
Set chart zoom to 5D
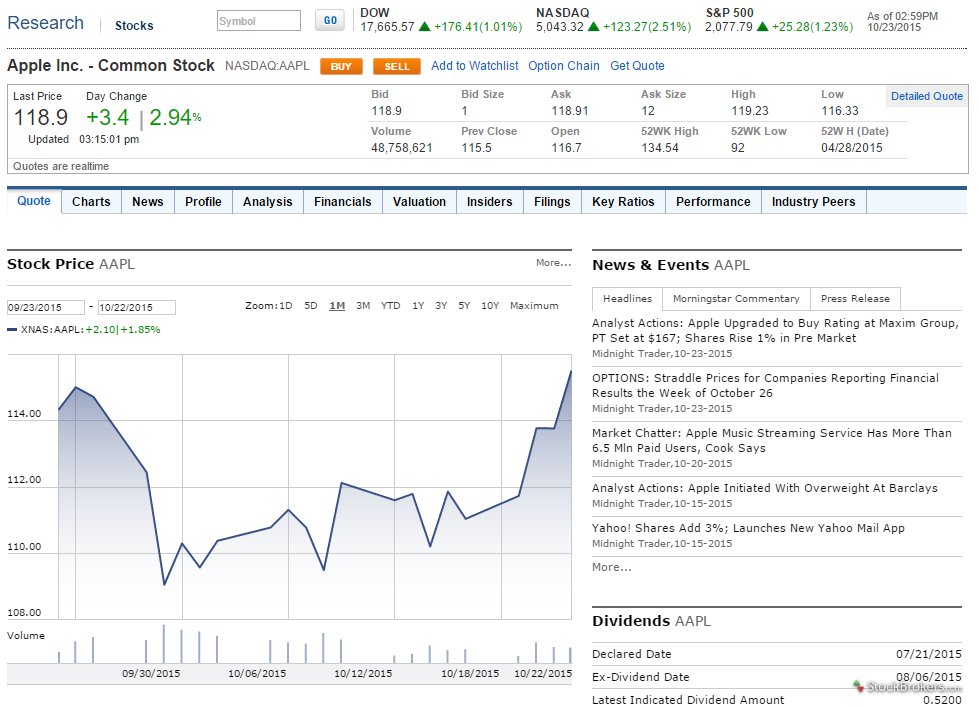pos(311,306)
